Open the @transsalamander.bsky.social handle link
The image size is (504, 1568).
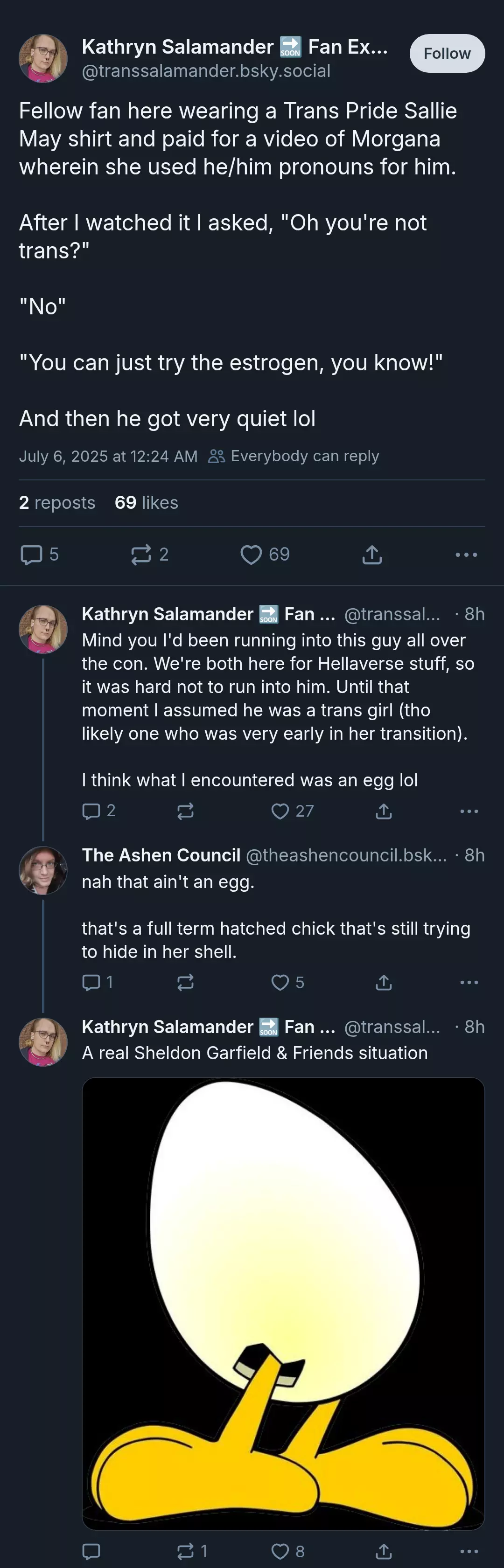pos(206,70)
